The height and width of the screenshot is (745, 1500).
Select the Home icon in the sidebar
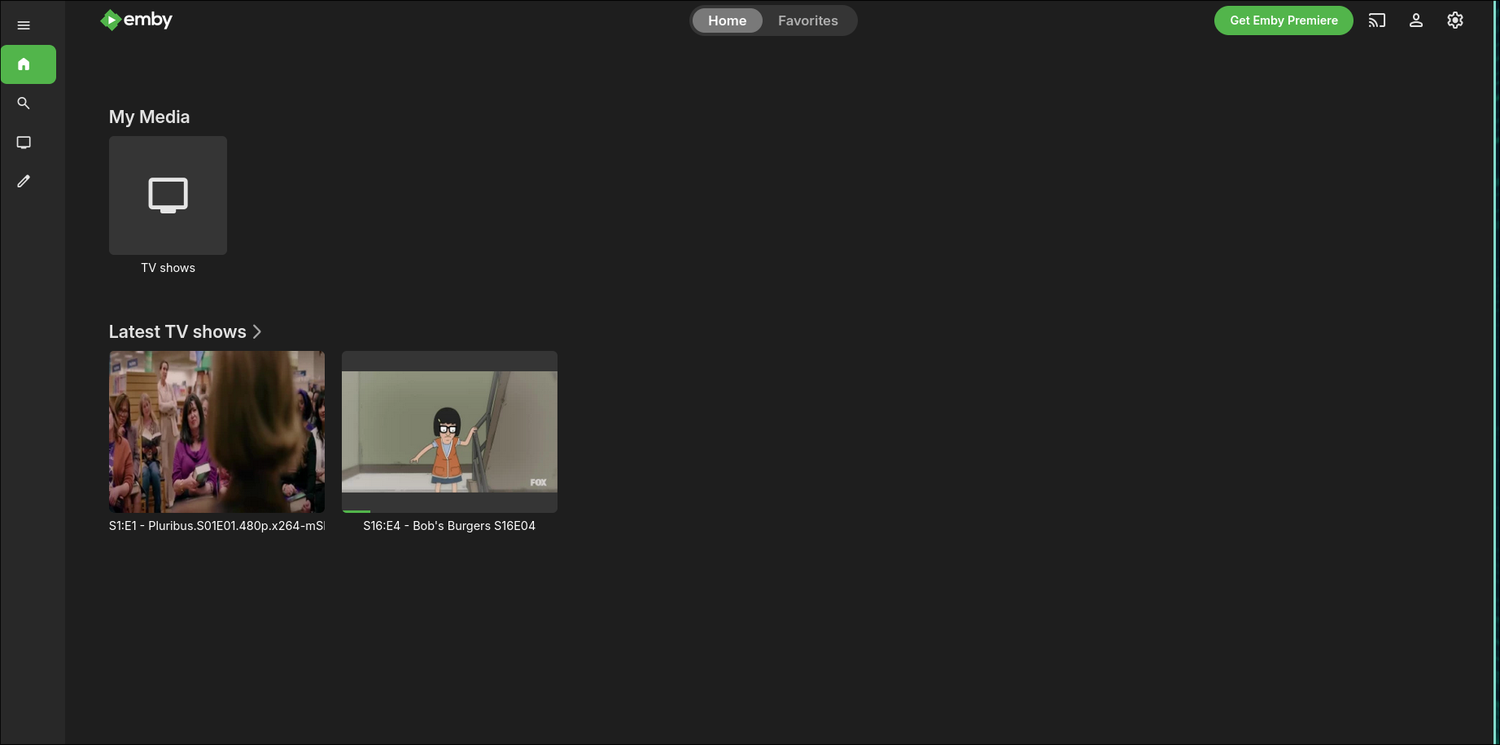pos(28,64)
